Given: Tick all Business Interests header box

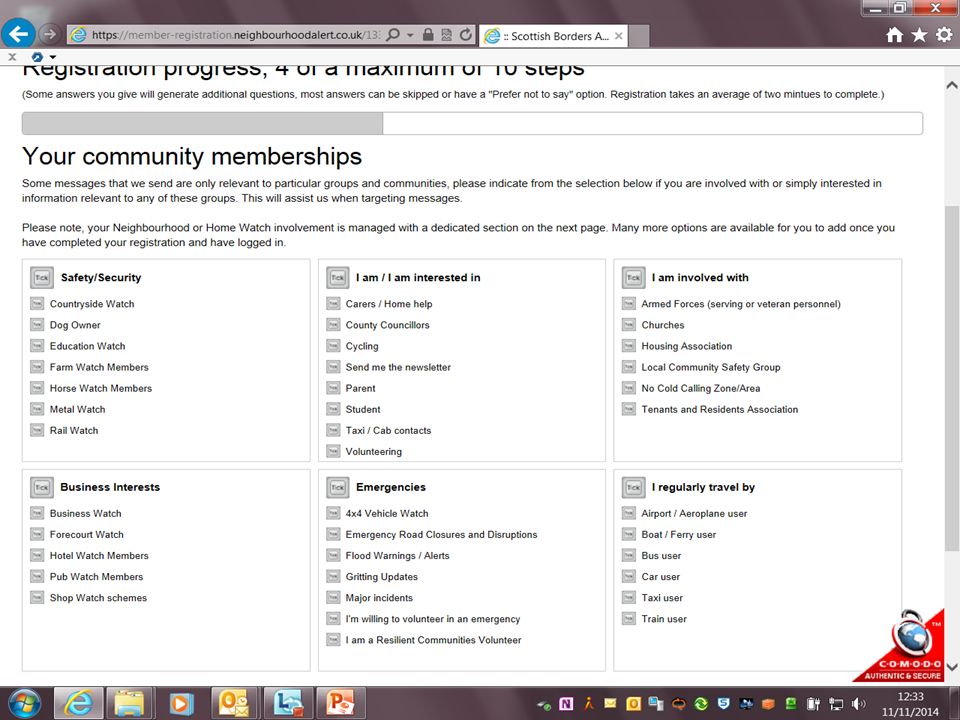Looking at the screenshot, I should pos(42,487).
